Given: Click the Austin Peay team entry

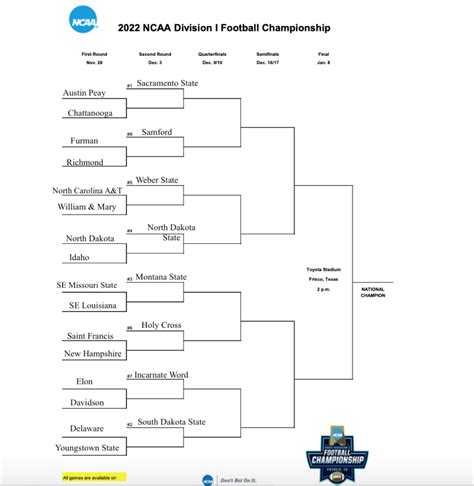Looking at the screenshot, I should (84, 93).
